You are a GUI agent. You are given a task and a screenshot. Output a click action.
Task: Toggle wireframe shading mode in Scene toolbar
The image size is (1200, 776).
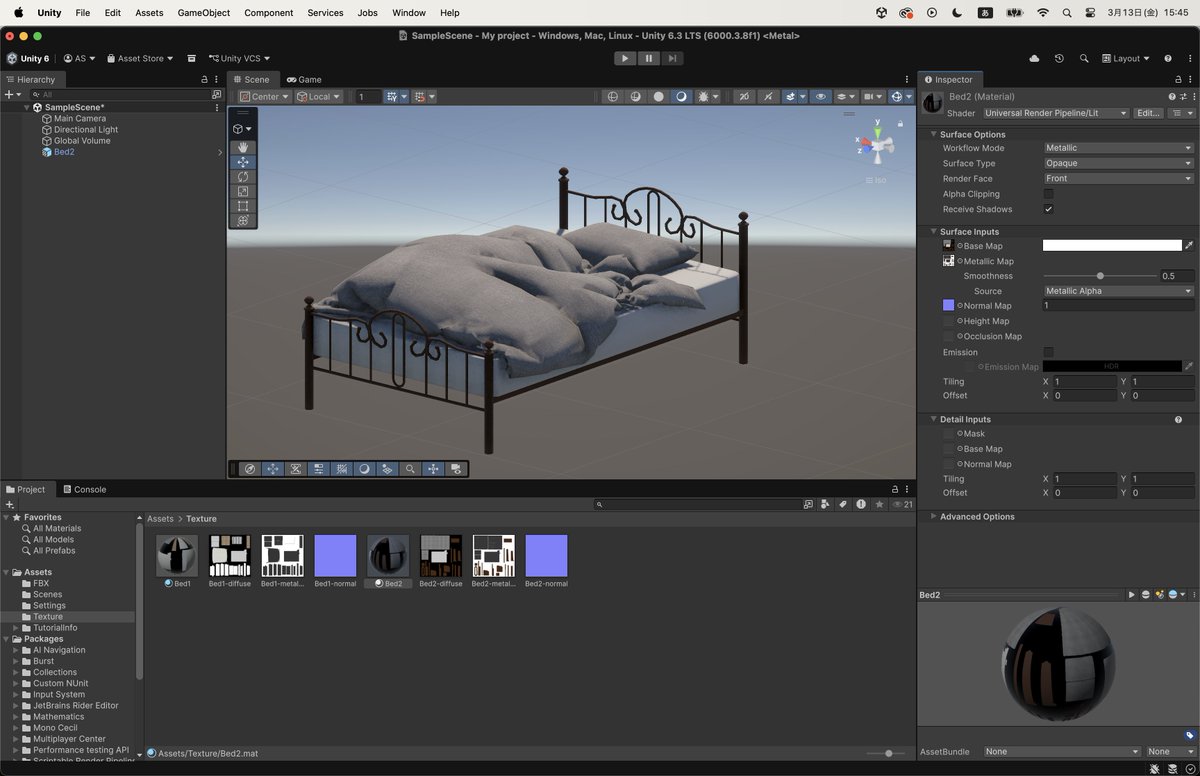[x=613, y=97]
